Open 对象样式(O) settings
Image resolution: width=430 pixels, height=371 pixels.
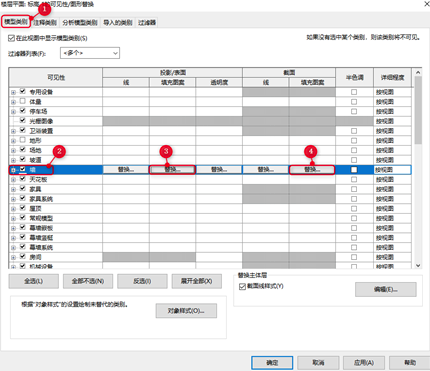tap(186, 311)
